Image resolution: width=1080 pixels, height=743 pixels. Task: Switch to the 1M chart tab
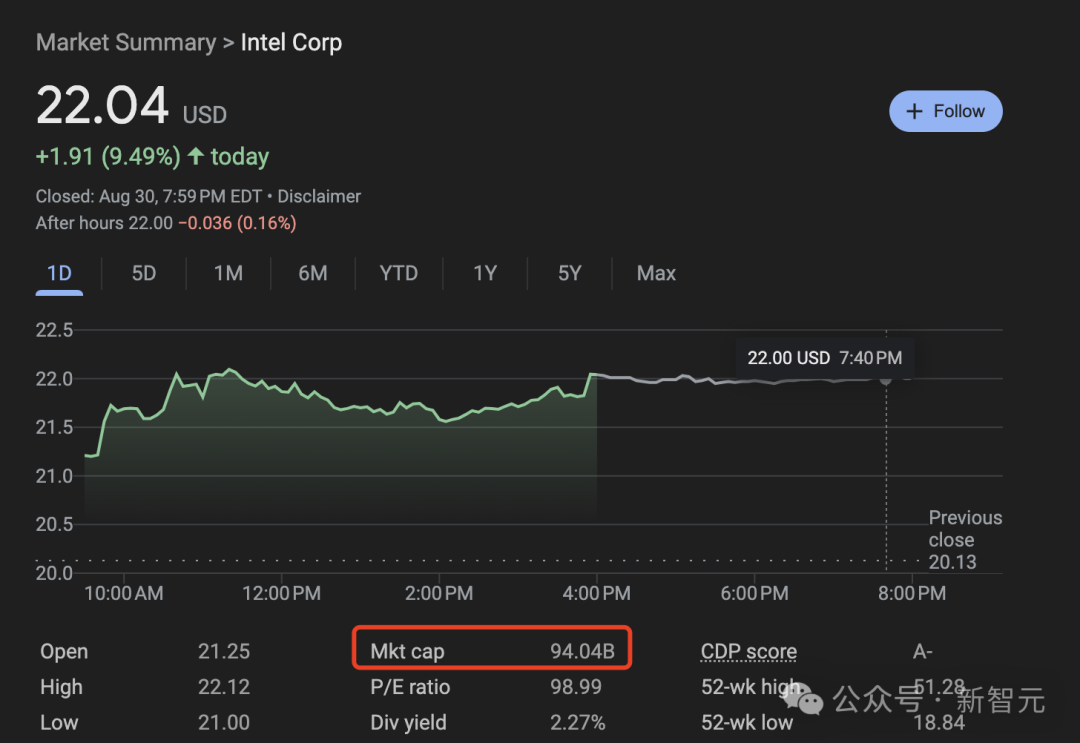click(x=228, y=273)
